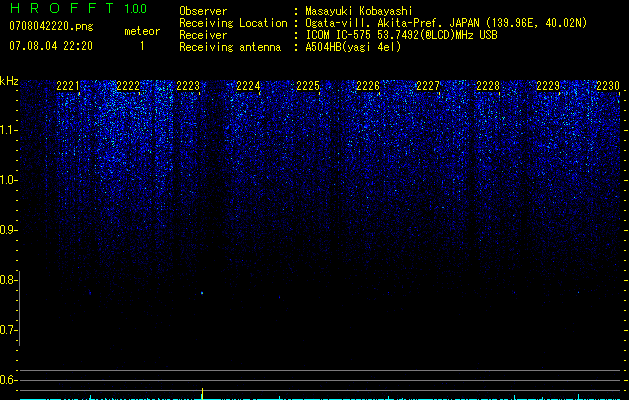Image resolution: width=629 pixels, height=400 pixels.
Task: Click the 'meteor' count label
Action: click(x=142, y=31)
